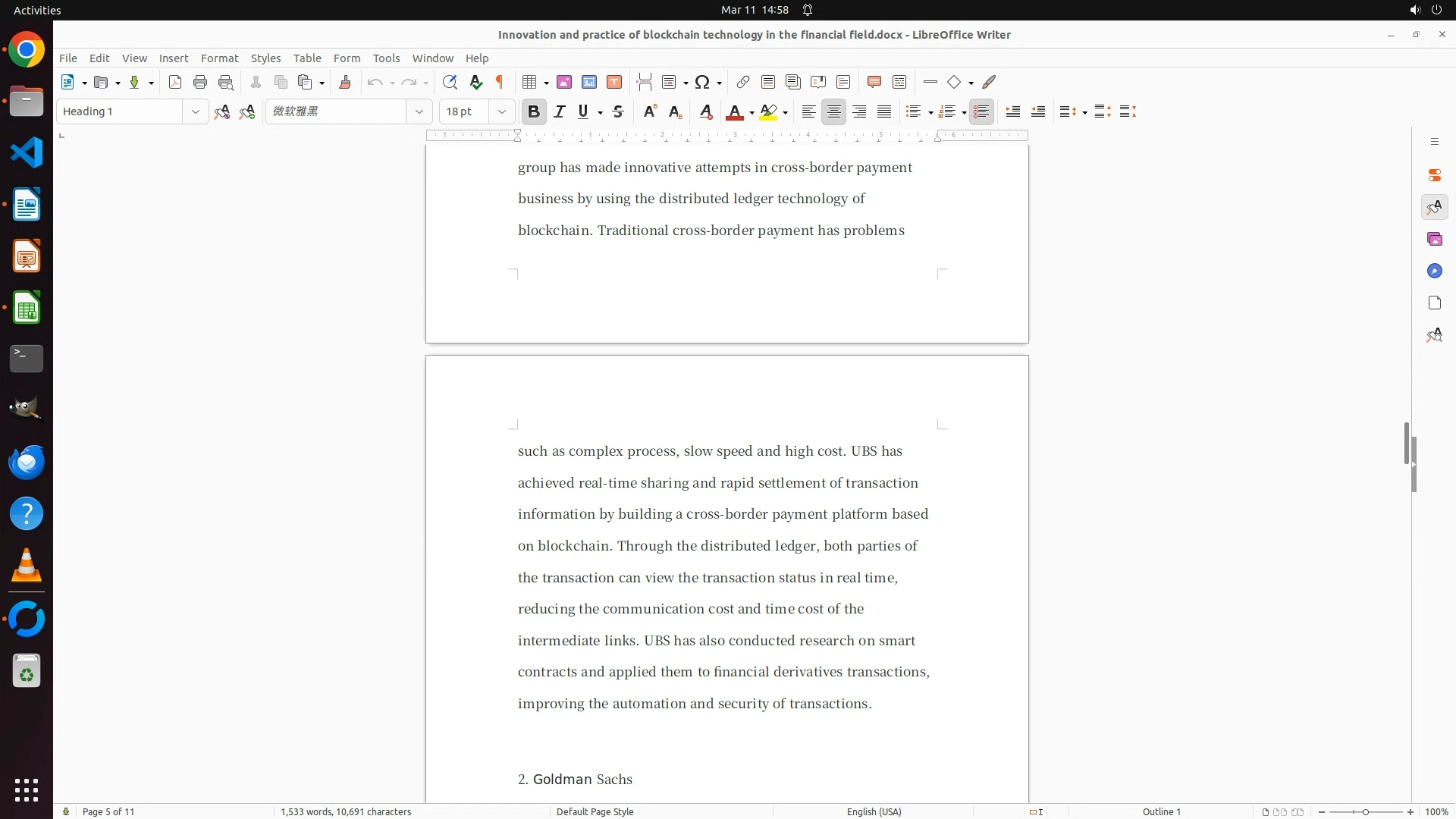Expand the font name dropdown arrow

419,112
